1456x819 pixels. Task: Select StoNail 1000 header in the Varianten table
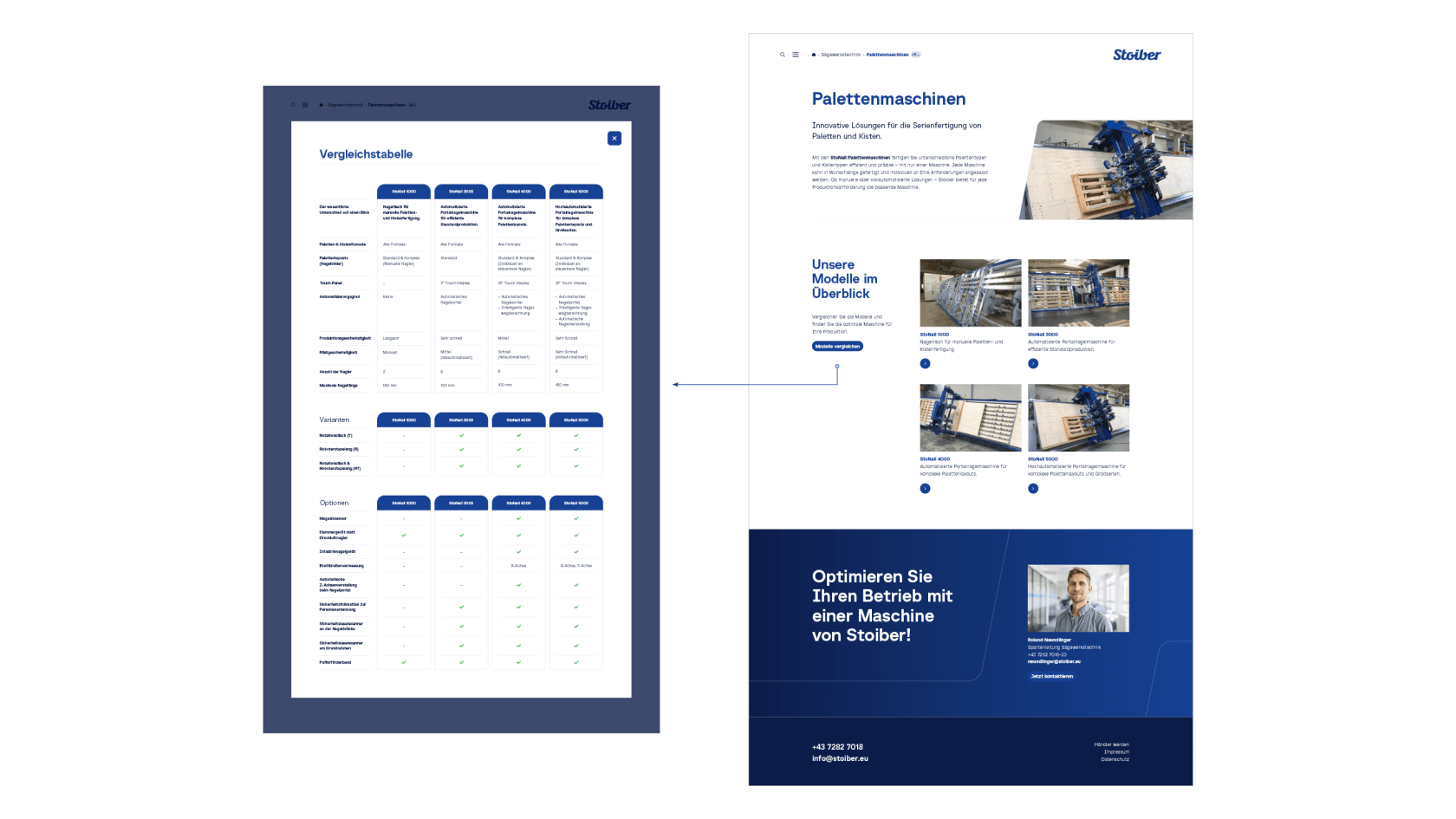(x=404, y=420)
